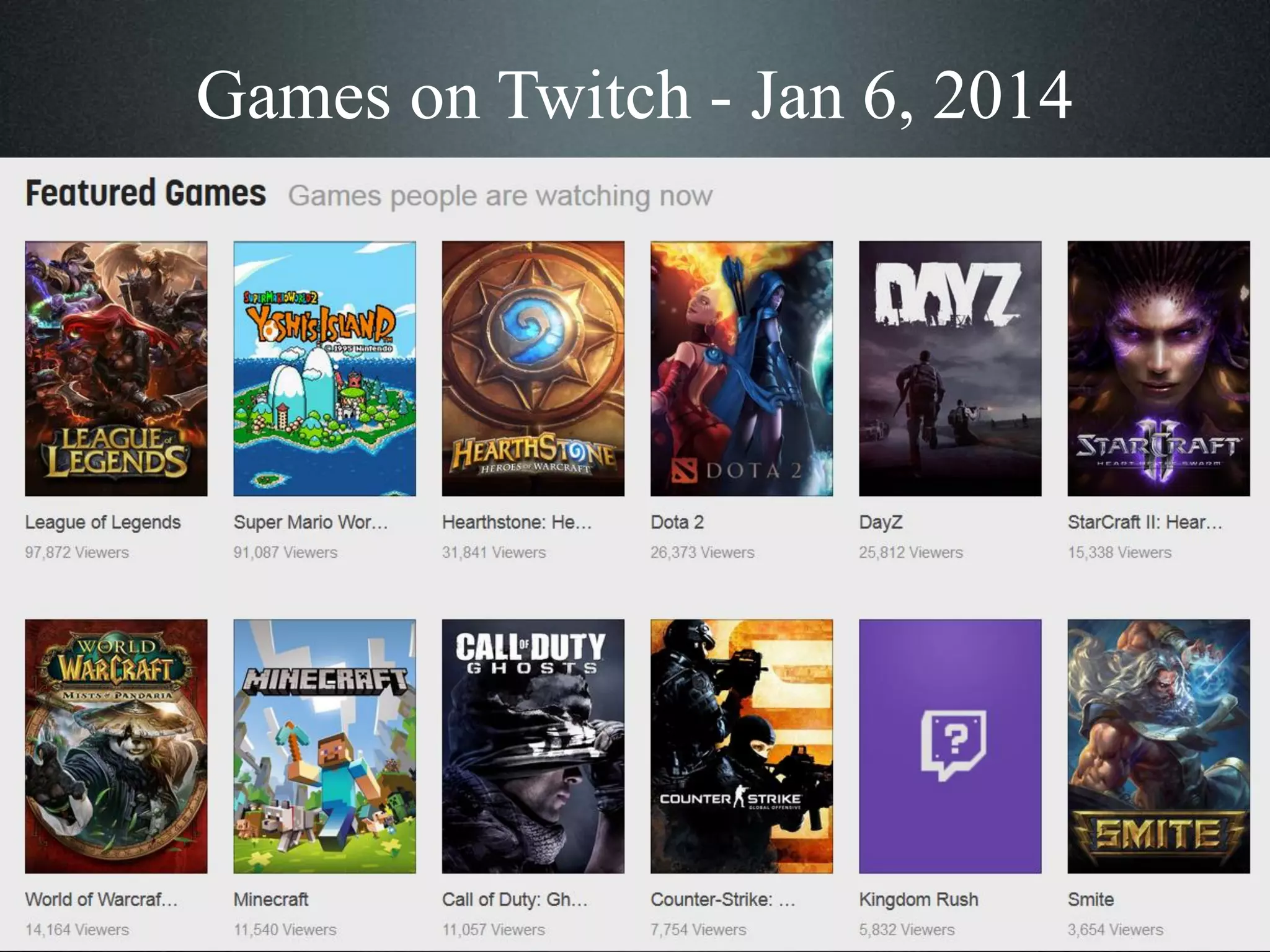Click the League of Legends title link

point(103,522)
